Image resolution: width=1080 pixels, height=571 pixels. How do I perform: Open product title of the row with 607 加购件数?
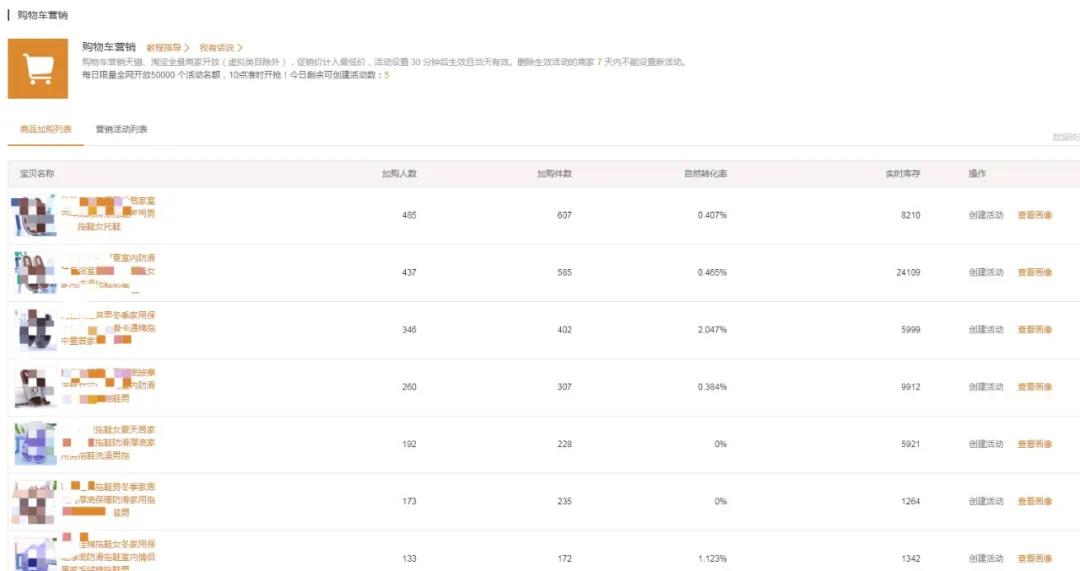tap(108, 214)
